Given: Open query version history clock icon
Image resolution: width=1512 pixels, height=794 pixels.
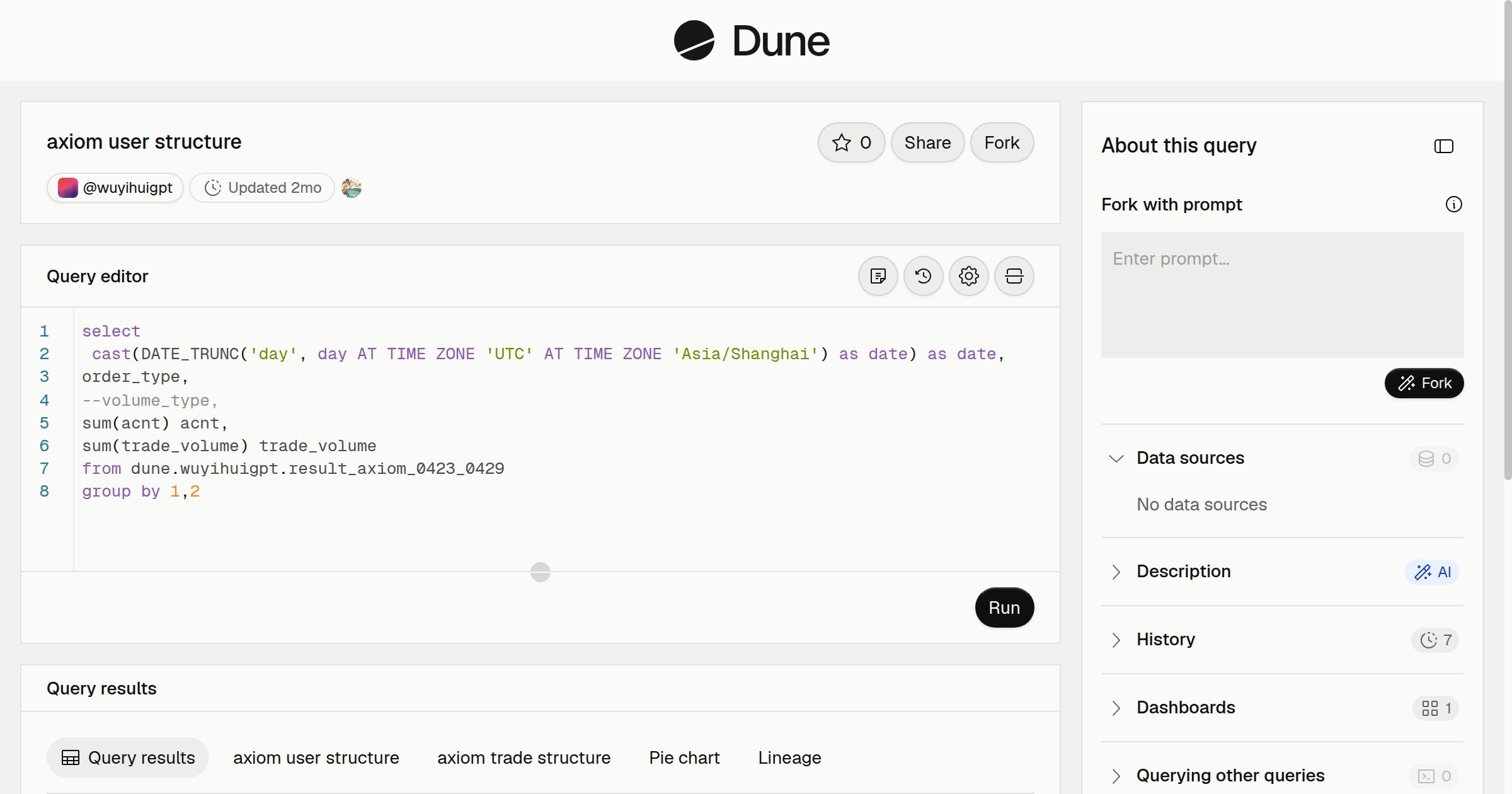Looking at the screenshot, I should point(923,276).
